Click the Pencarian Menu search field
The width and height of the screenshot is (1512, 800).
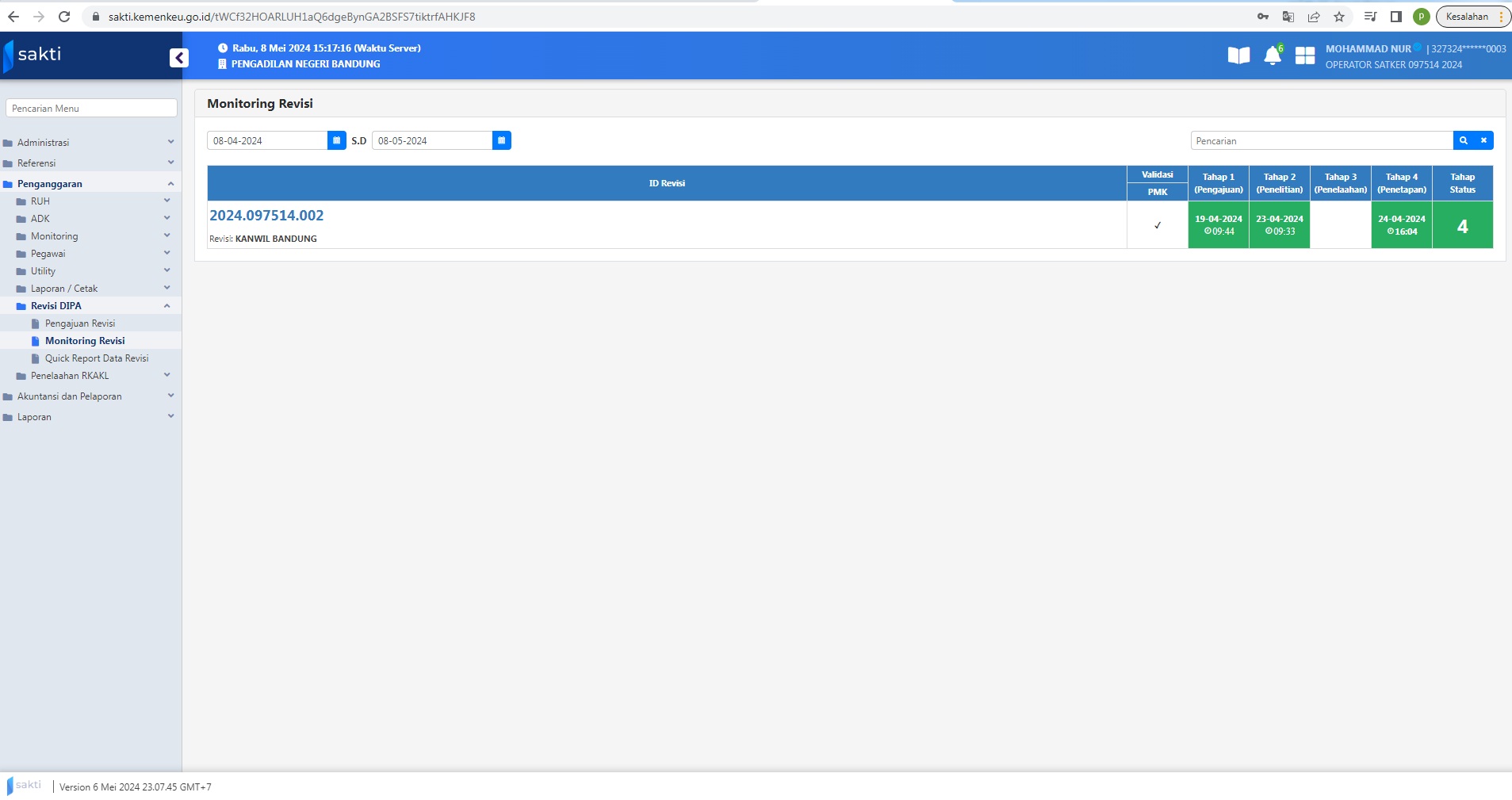click(x=91, y=109)
